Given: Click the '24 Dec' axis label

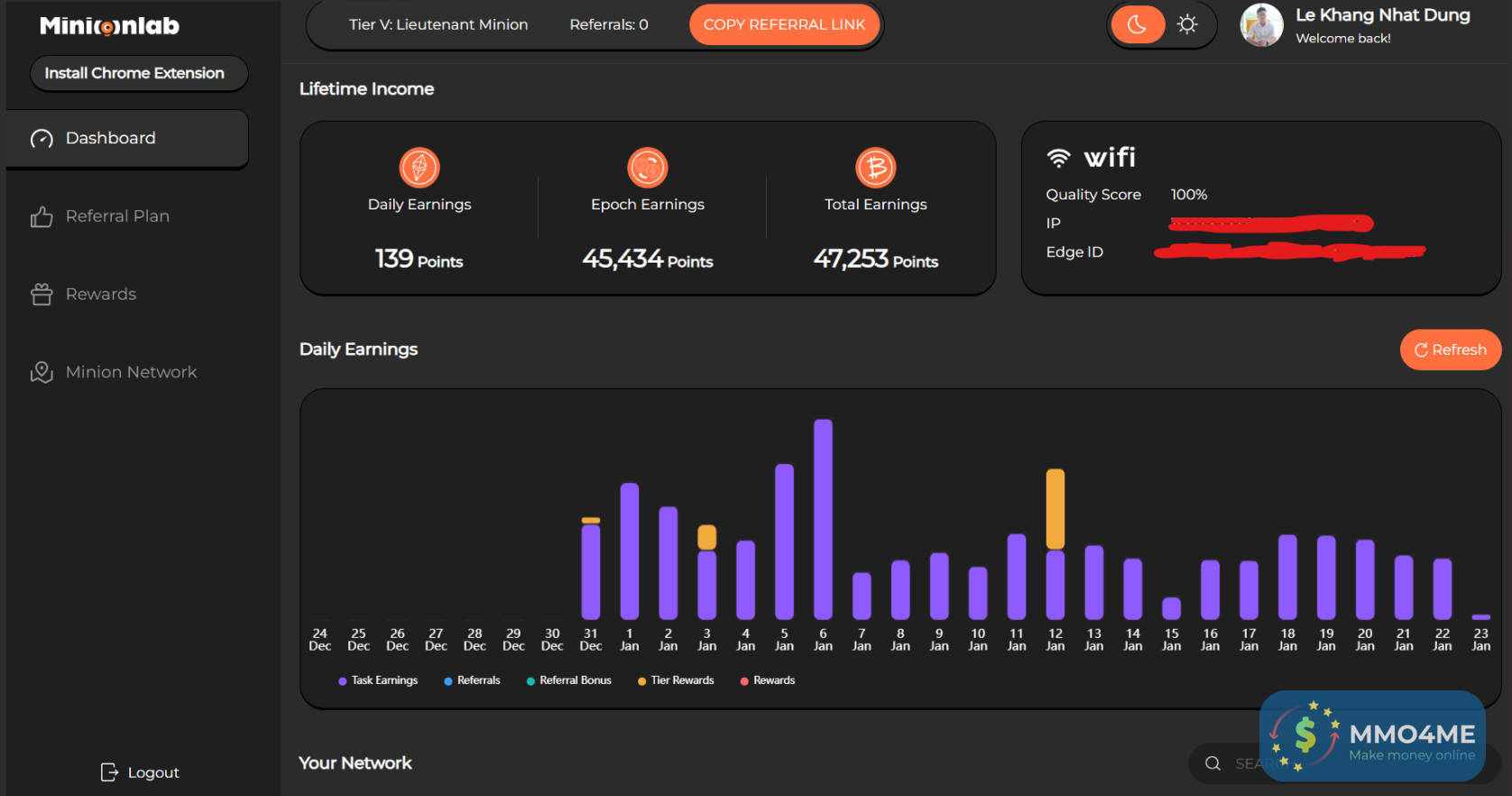Looking at the screenshot, I should [320, 640].
